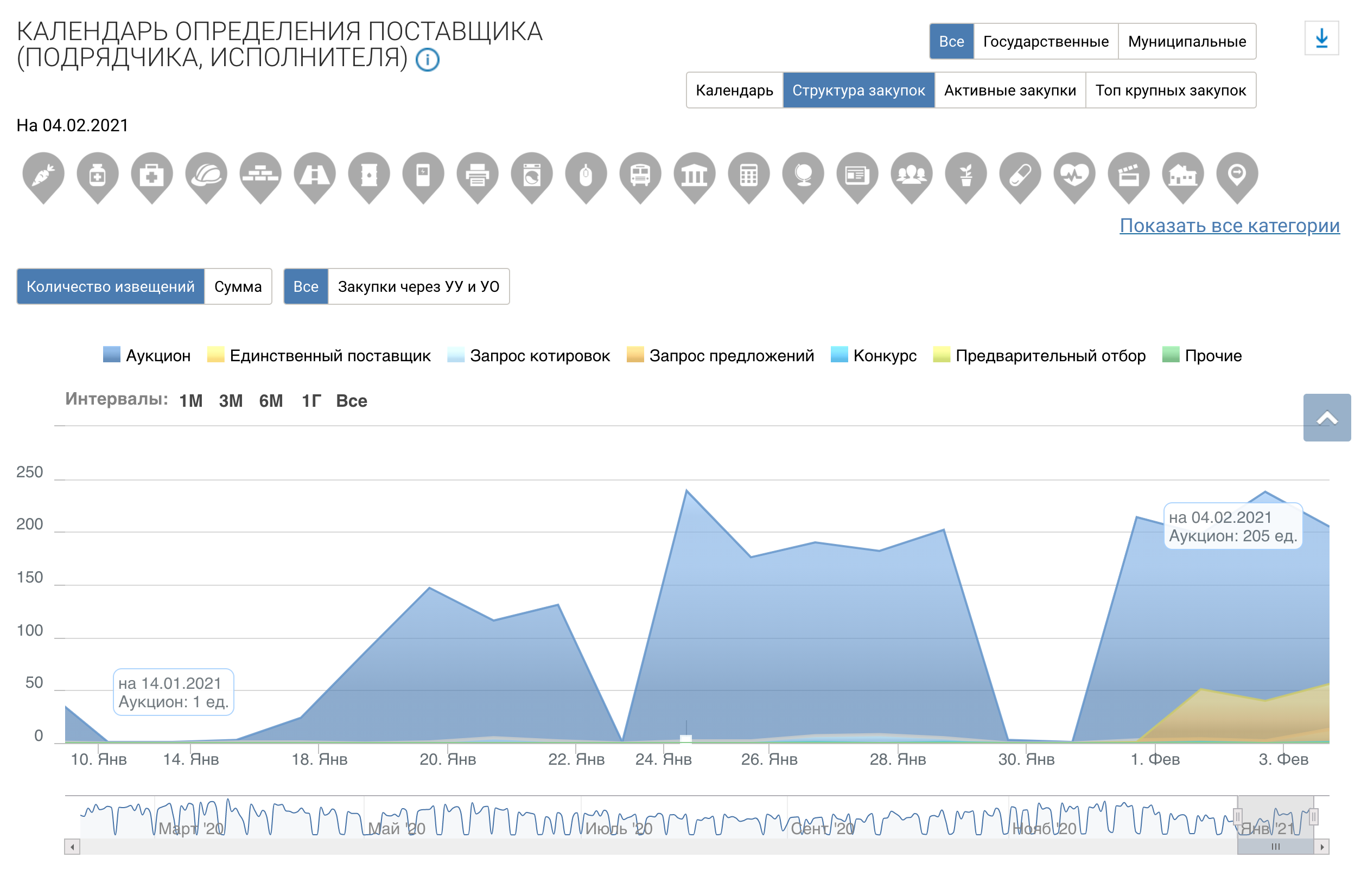The height and width of the screenshot is (896, 1361).
Task: Show only Муниципальные purchases
Action: point(1187,42)
